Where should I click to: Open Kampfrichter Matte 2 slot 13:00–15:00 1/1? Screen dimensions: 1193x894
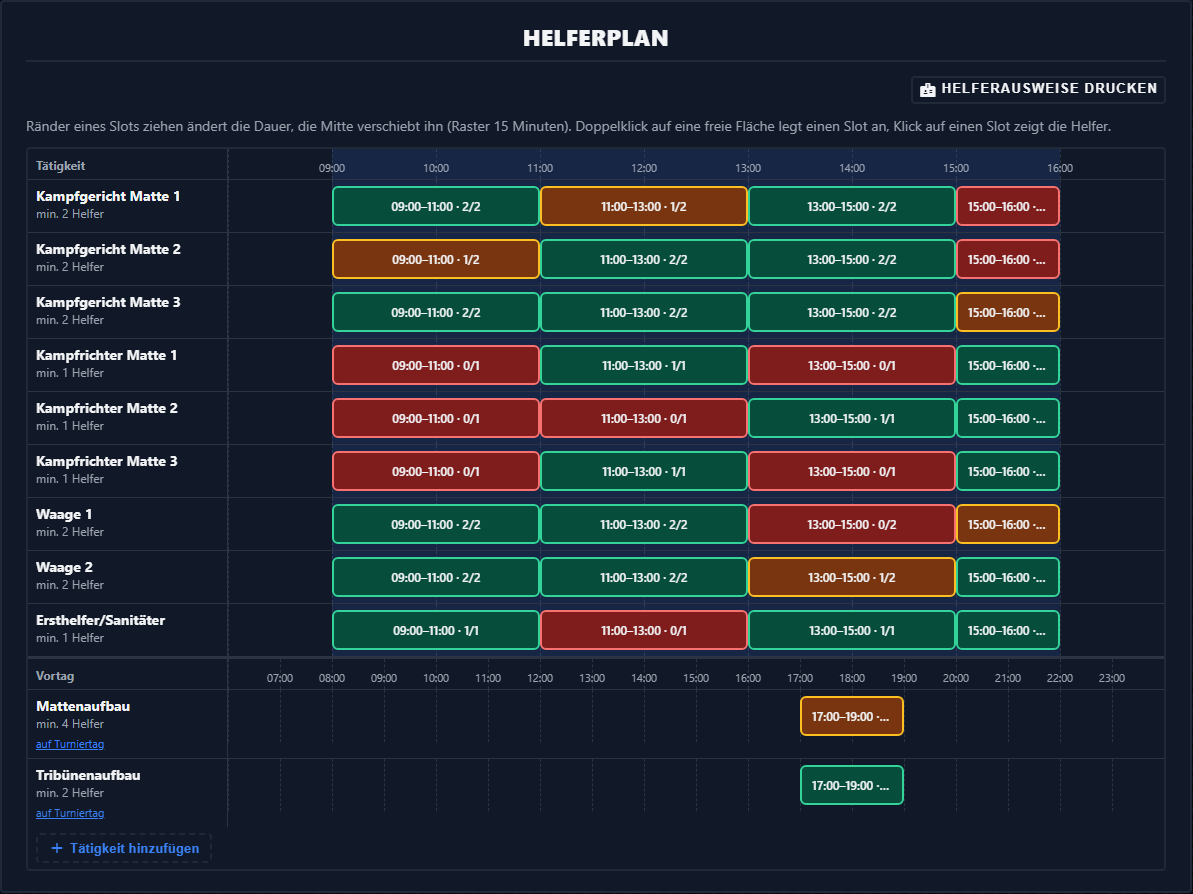tap(851, 418)
